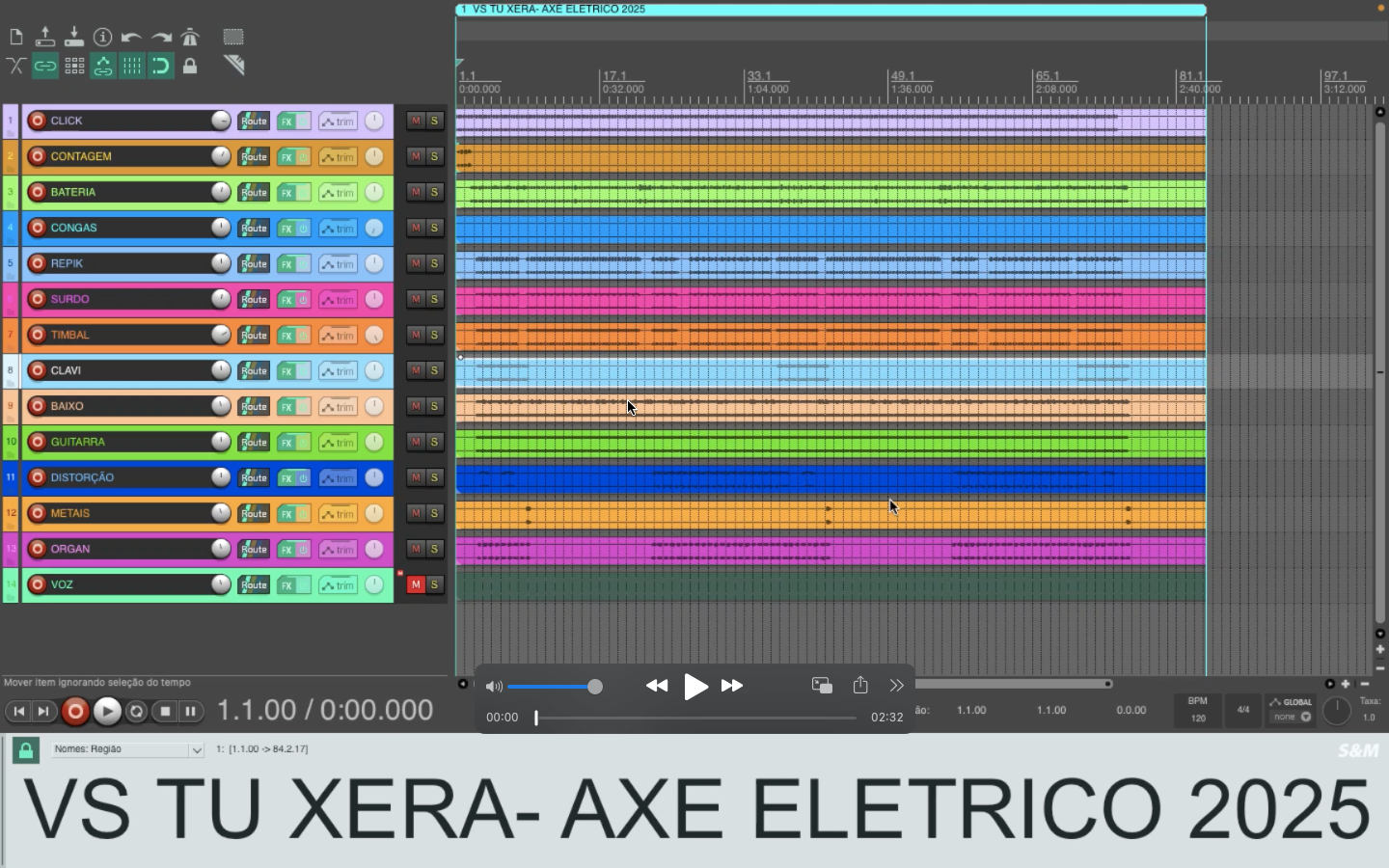Open the Nomes: Região dropdown

[x=126, y=749]
